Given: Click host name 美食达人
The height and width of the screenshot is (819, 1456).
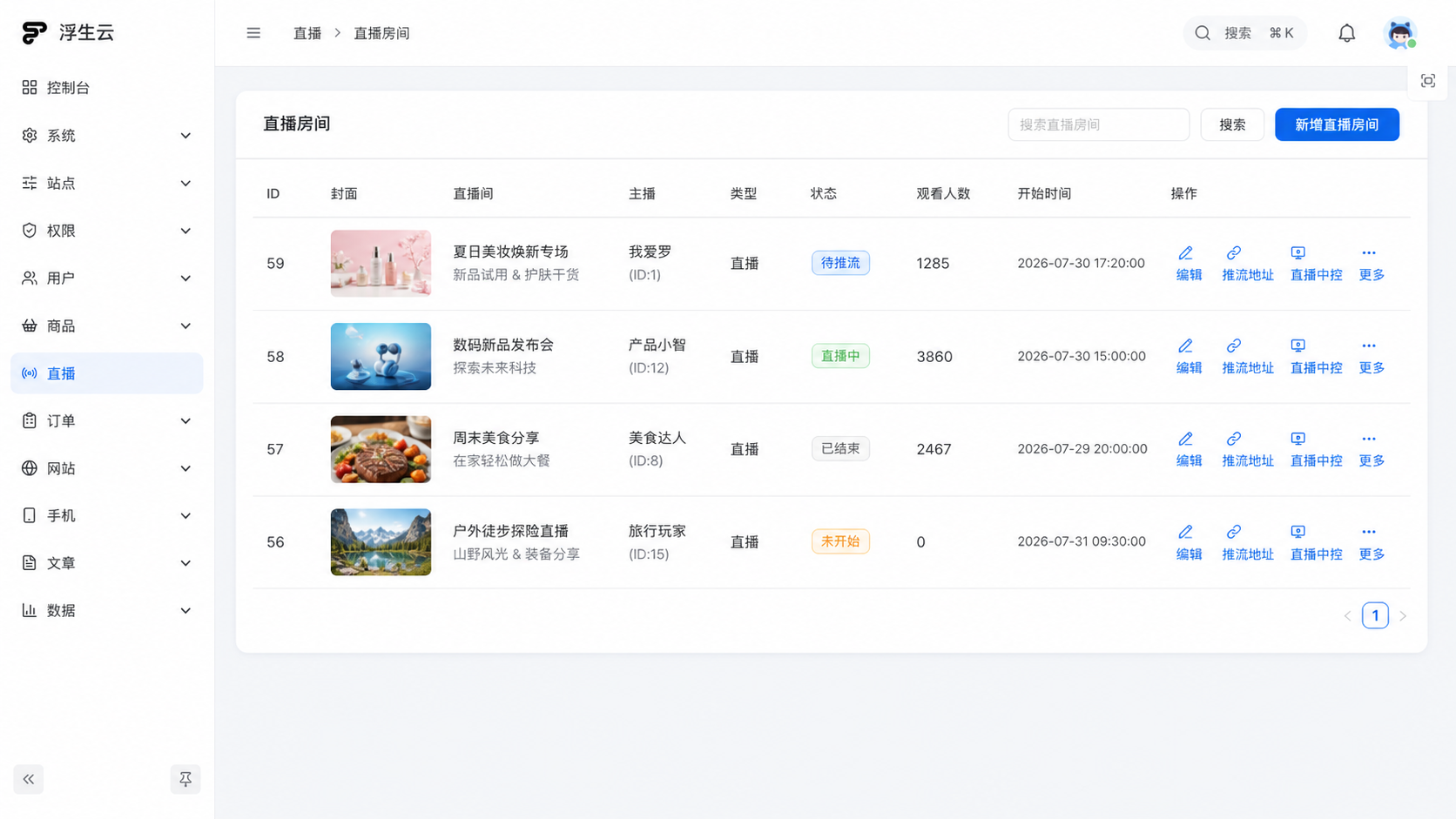Looking at the screenshot, I should click(657, 438).
